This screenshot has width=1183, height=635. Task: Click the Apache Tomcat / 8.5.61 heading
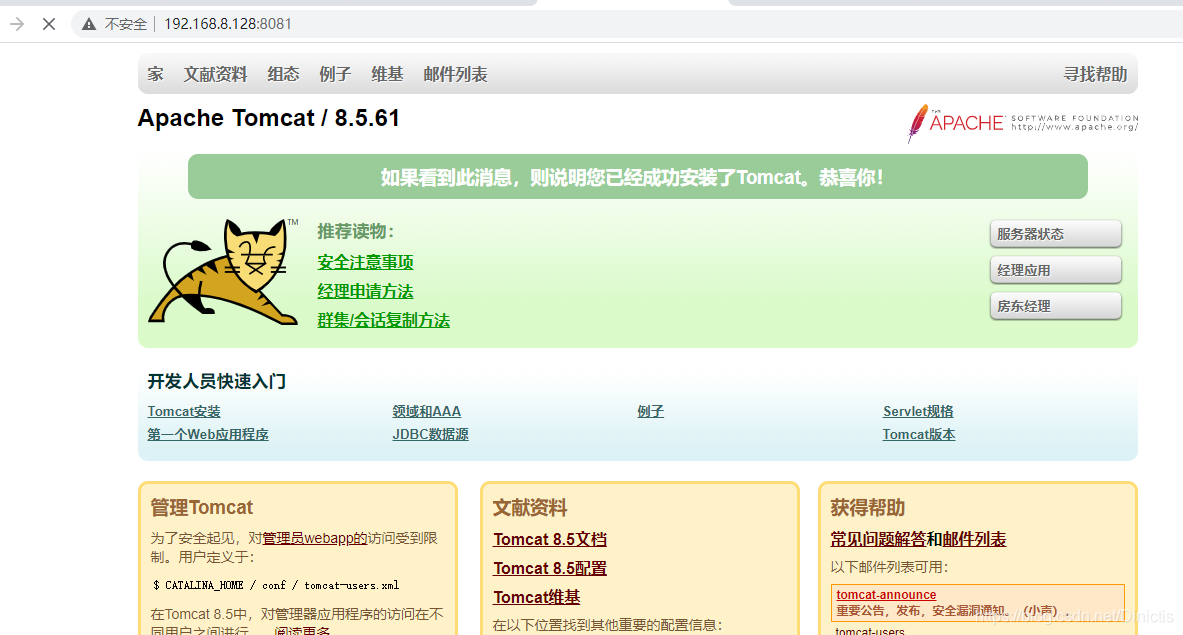[269, 118]
